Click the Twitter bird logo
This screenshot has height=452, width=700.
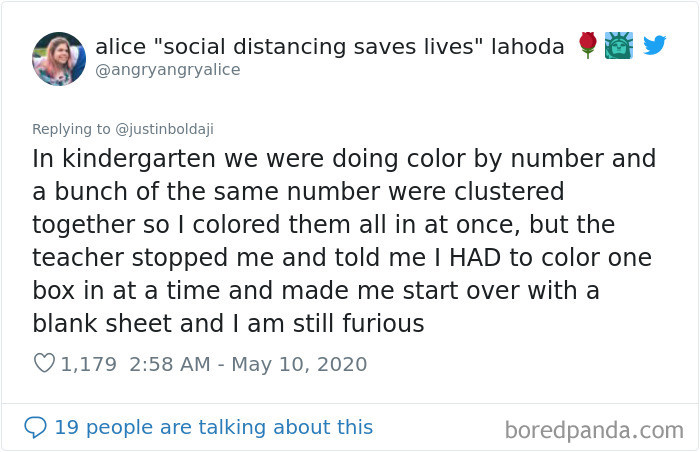[655, 45]
